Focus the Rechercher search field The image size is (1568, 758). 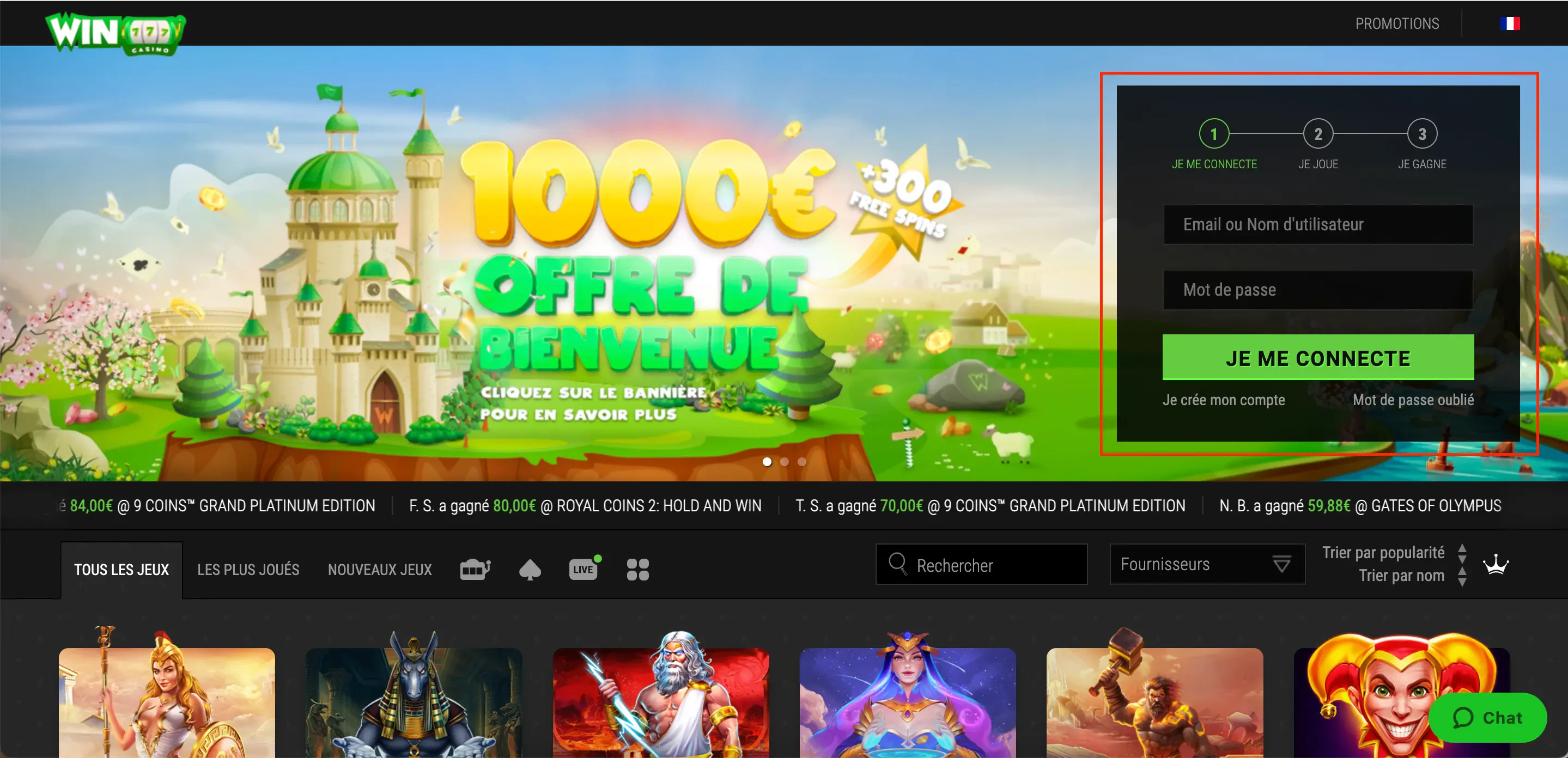point(981,565)
